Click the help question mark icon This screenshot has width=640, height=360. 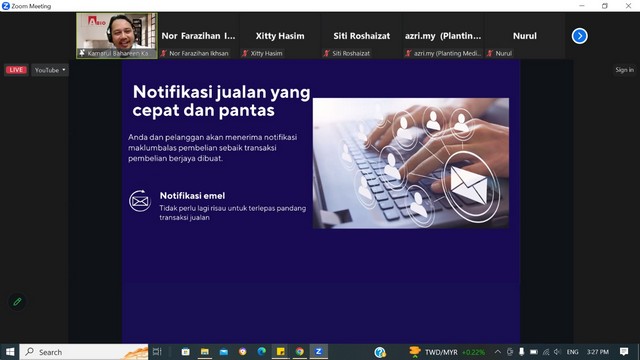[x=380, y=352]
